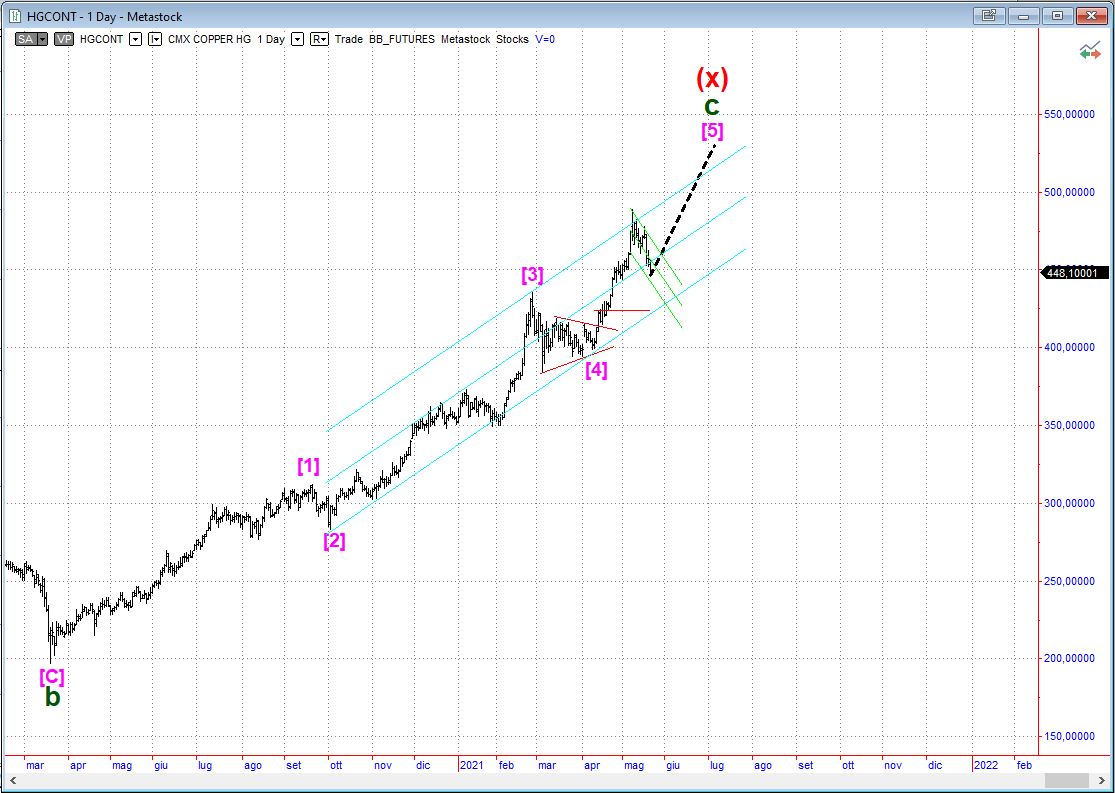The image size is (1115, 793).
Task: Select the green b wave label
Action: [x=53, y=698]
